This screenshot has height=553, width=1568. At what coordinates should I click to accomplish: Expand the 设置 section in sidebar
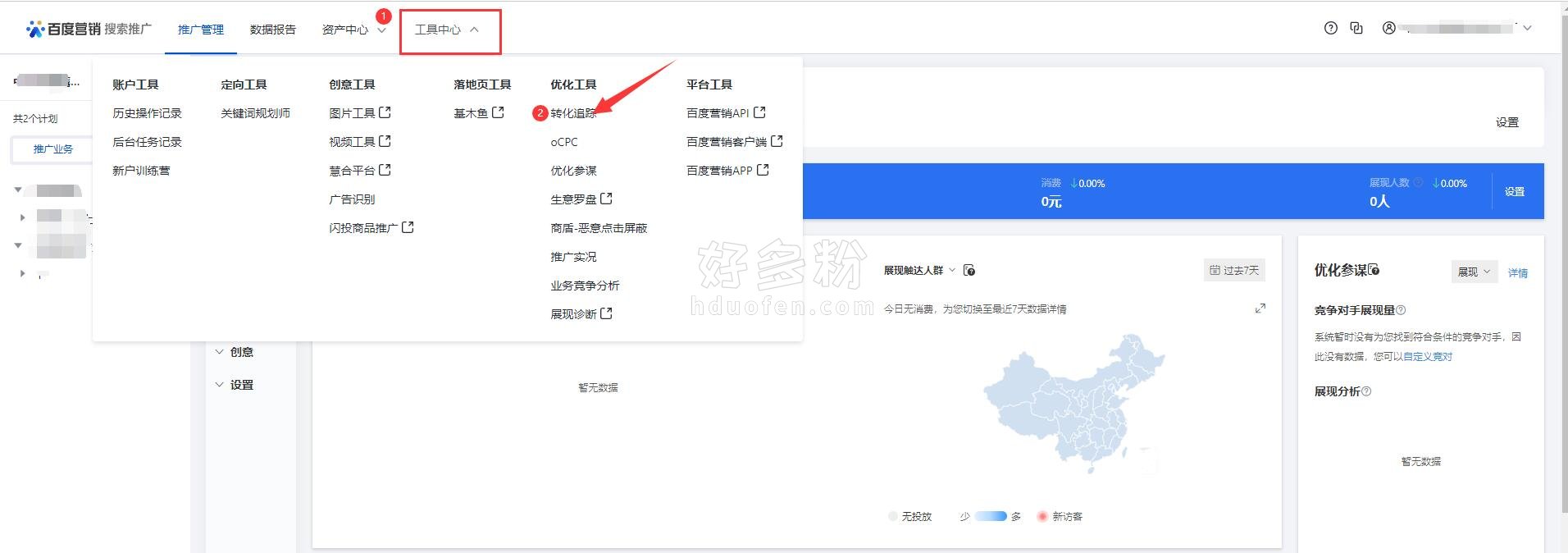tap(234, 385)
